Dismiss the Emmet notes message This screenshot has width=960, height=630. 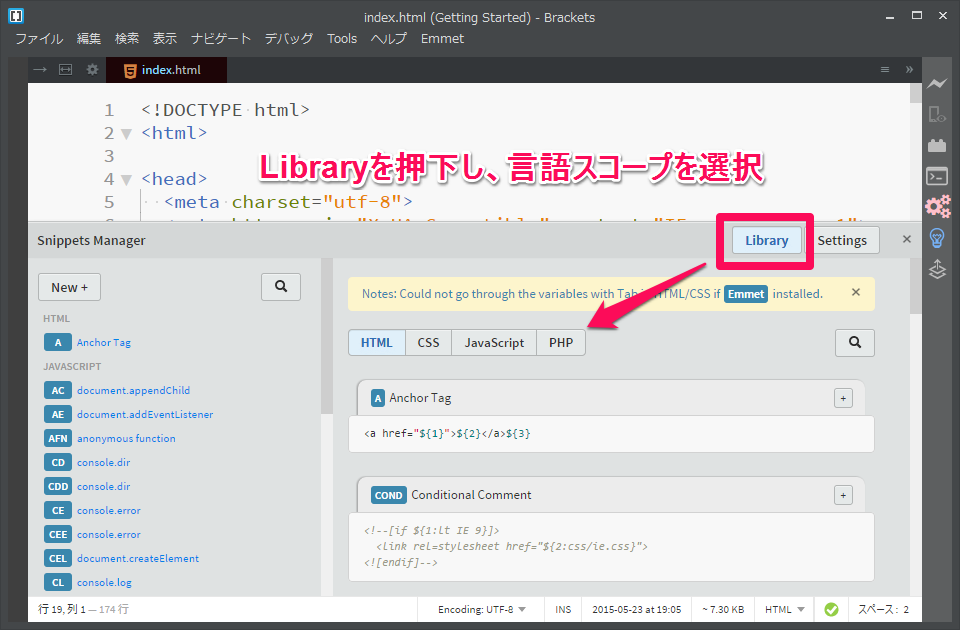pyautogui.click(x=856, y=293)
